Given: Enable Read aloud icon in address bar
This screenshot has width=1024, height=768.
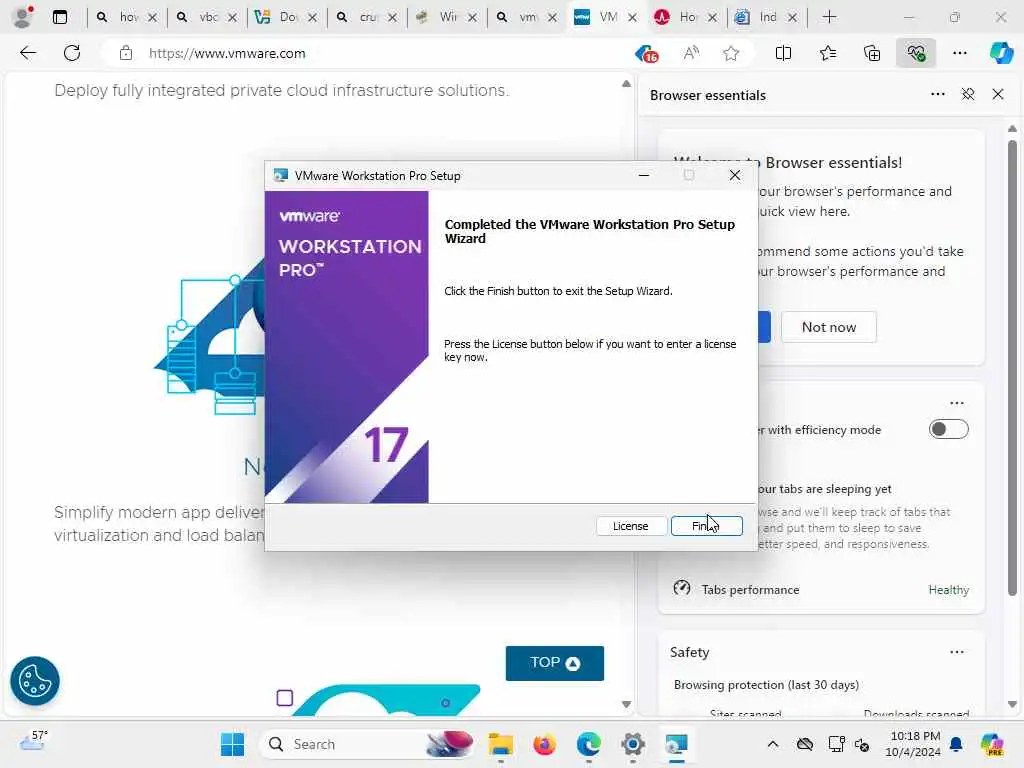Looking at the screenshot, I should [x=691, y=53].
